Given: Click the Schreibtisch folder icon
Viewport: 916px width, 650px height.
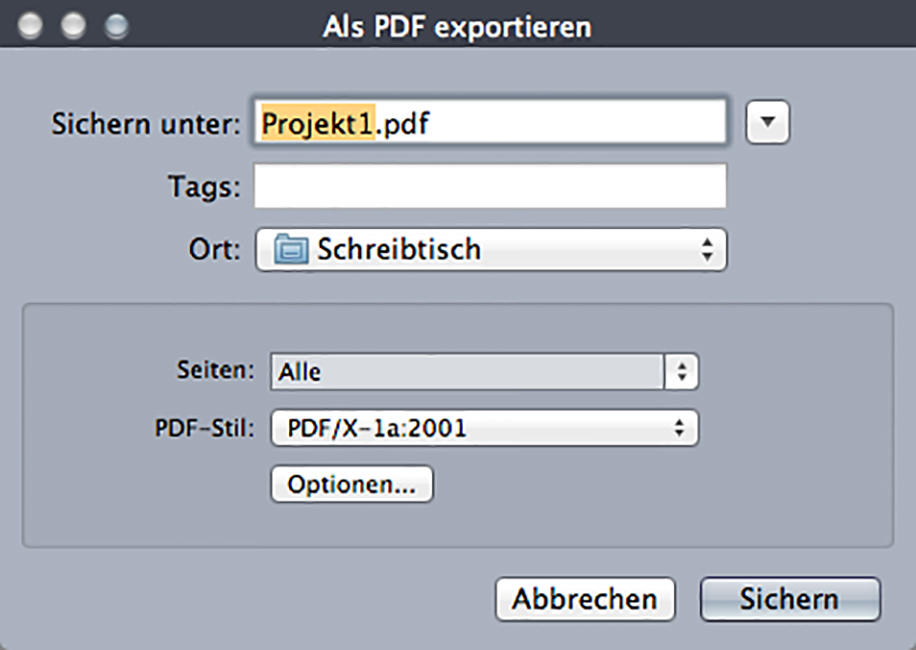Looking at the screenshot, I should [x=291, y=249].
